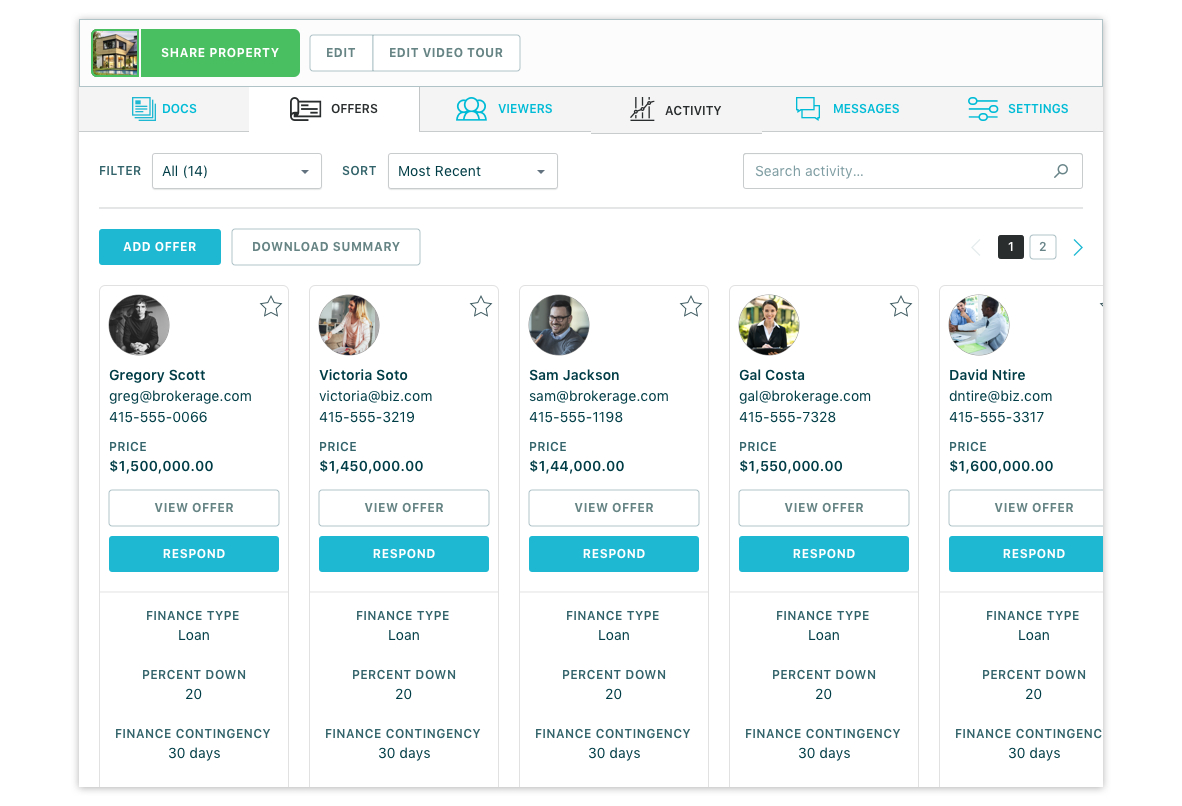Open the Sort Most Recent dropdown

[473, 171]
